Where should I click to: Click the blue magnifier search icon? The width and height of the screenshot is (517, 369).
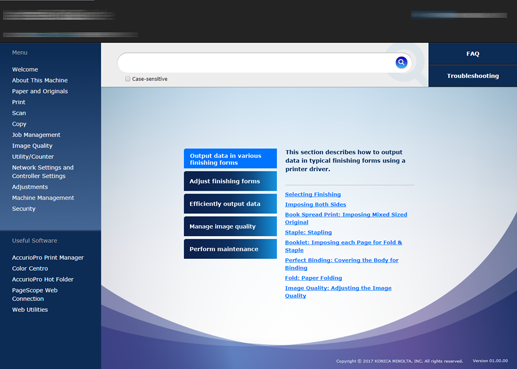401,62
